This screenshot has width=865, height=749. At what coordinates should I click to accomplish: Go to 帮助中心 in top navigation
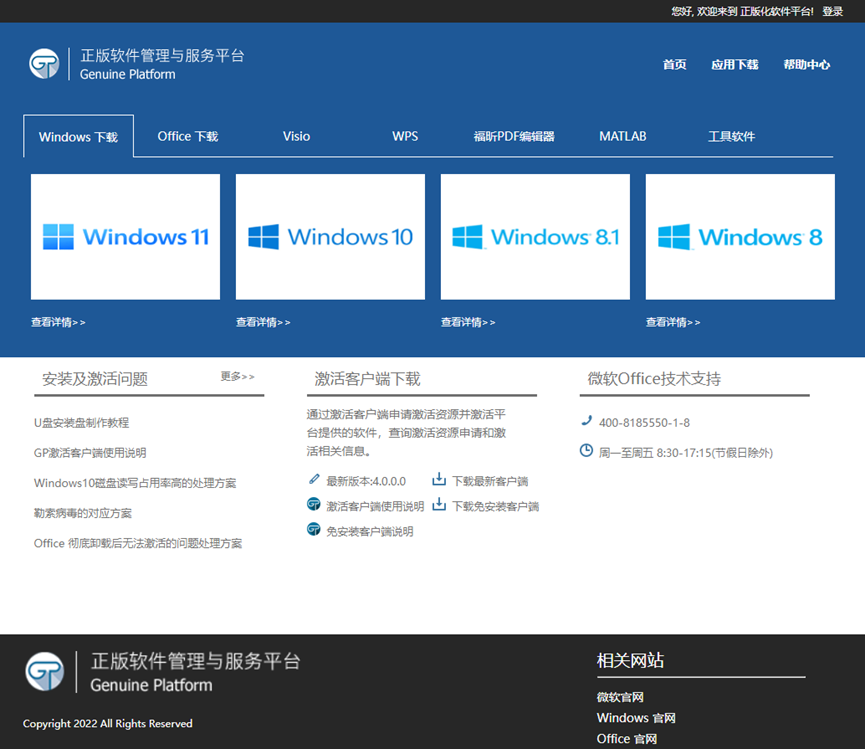click(x=806, y=64)
